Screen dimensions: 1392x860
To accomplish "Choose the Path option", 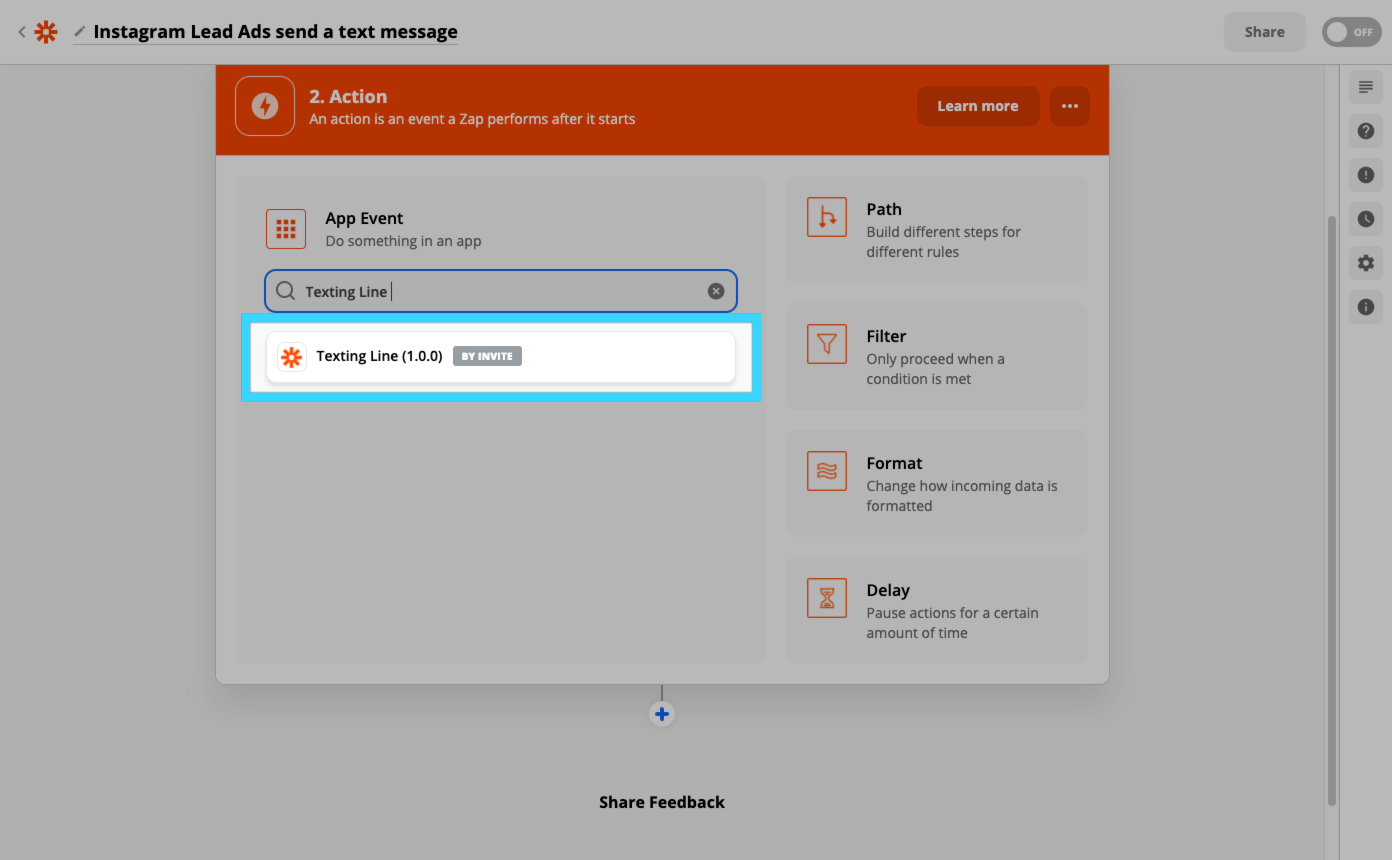I will point(936,230).
